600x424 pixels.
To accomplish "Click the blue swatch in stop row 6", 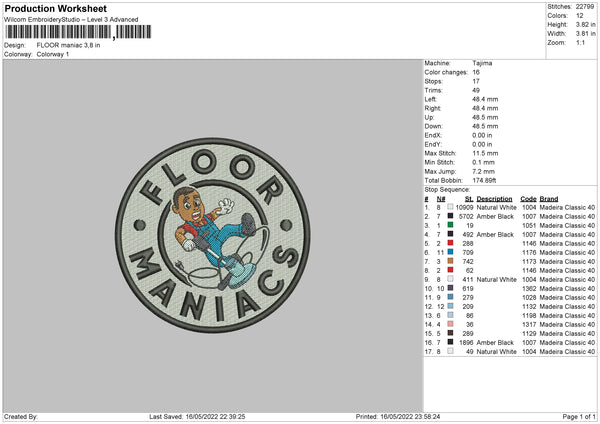I will pos(450,252).
